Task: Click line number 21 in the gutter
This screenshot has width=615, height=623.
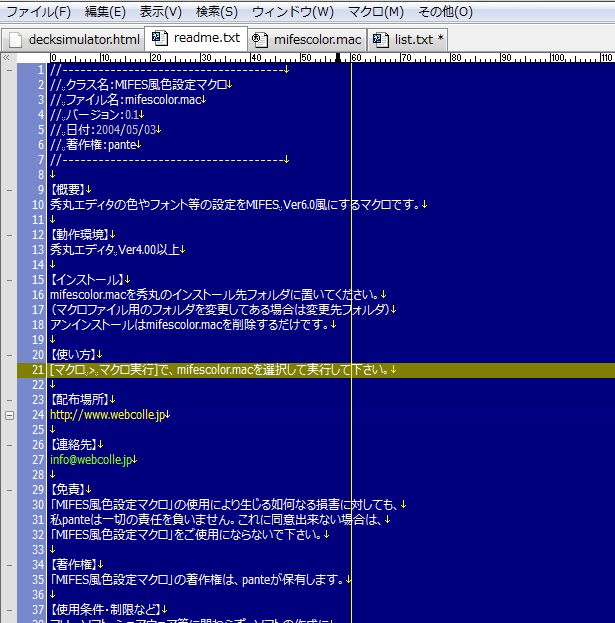Action: (38, 370)
